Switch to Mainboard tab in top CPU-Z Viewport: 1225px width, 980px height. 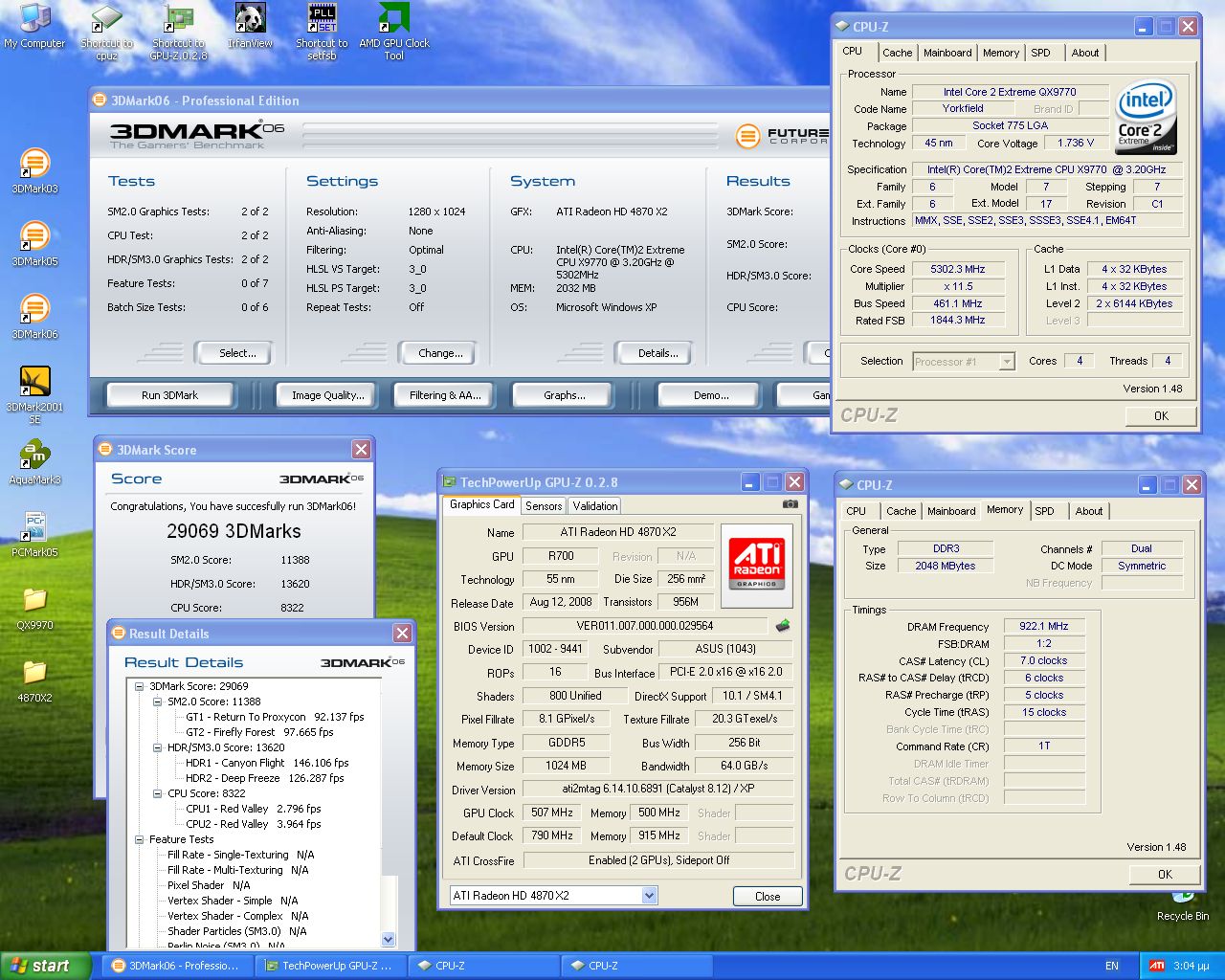[x=947, y=53]
